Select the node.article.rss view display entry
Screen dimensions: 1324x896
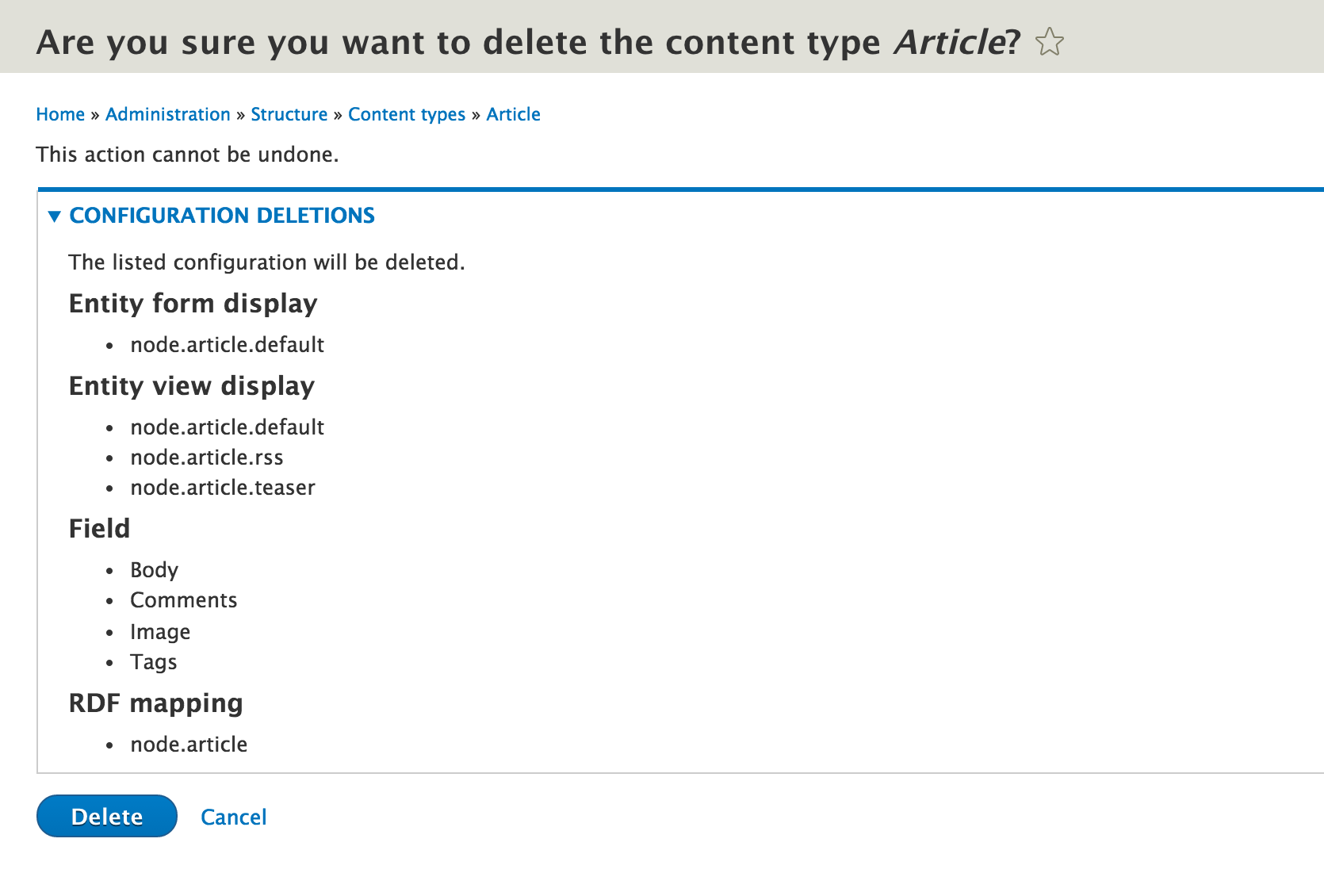point(207,458)
